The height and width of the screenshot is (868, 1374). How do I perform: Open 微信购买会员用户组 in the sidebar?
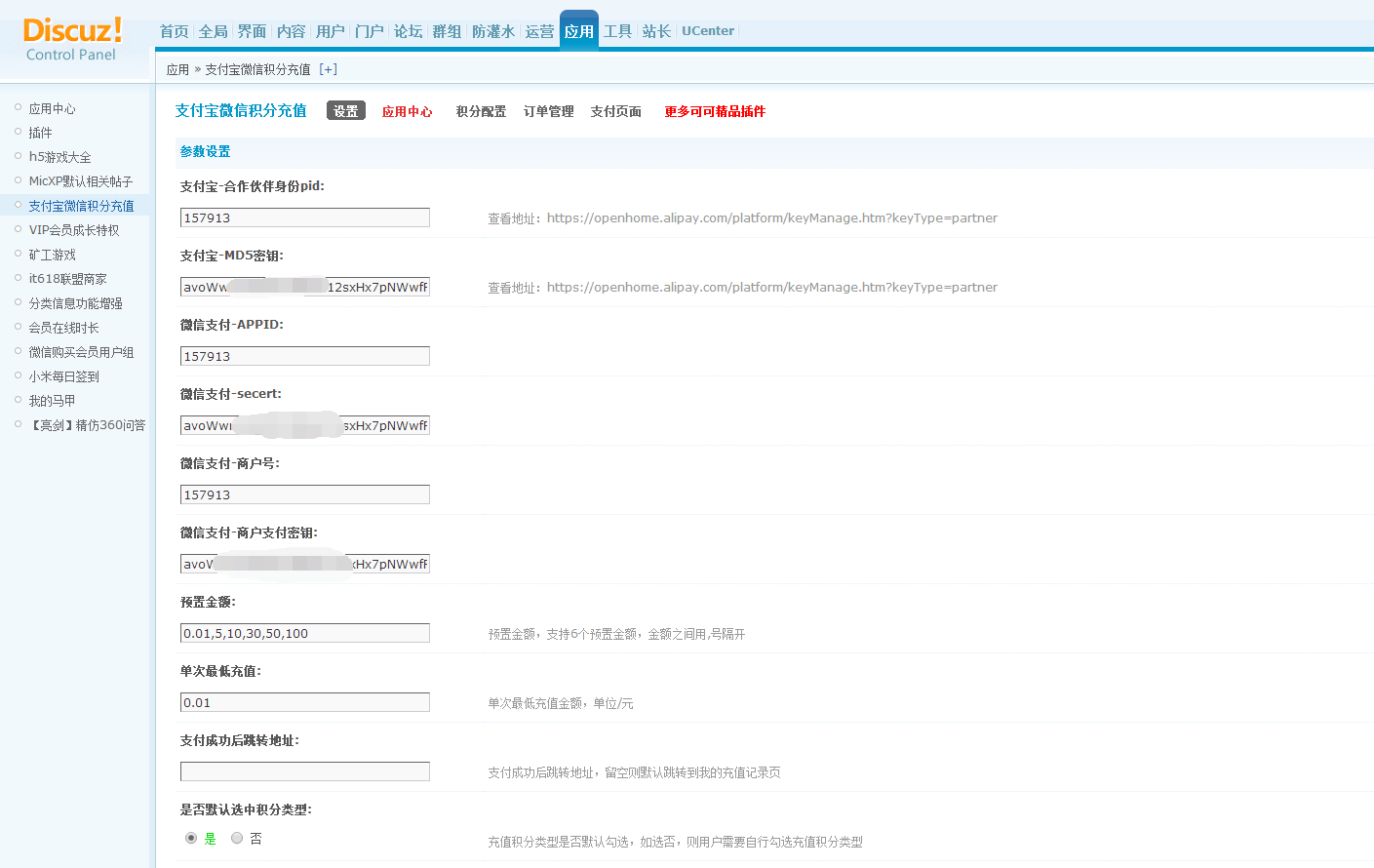pos(81,352)
